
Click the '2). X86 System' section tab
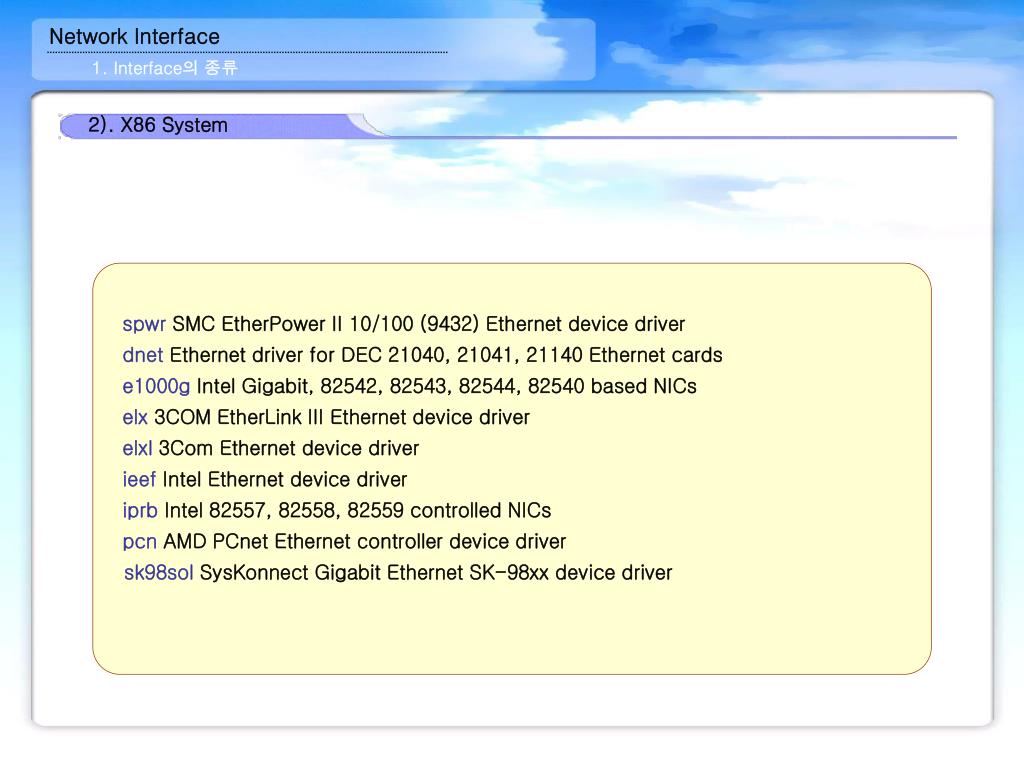(158, 125)
